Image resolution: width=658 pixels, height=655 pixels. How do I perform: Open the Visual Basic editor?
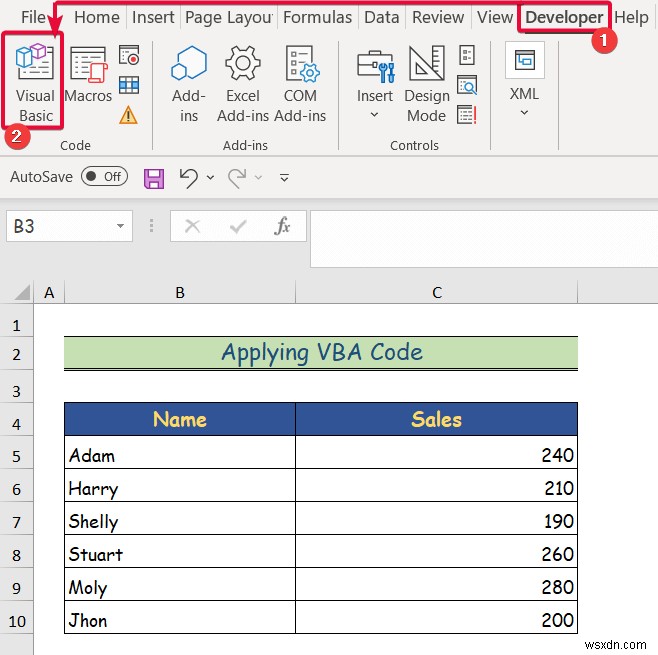click(34, 82)
